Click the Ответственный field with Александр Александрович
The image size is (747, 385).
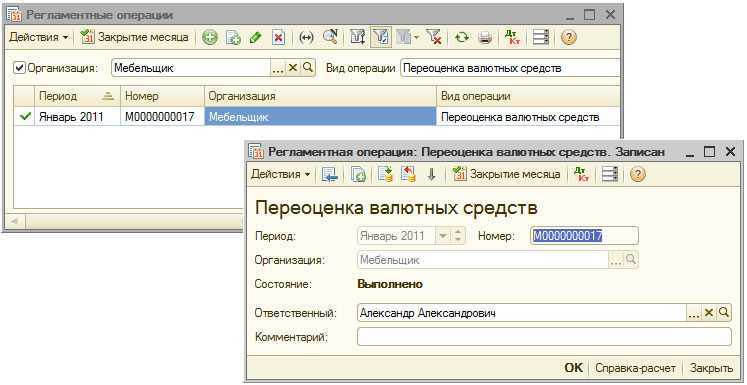521,313
